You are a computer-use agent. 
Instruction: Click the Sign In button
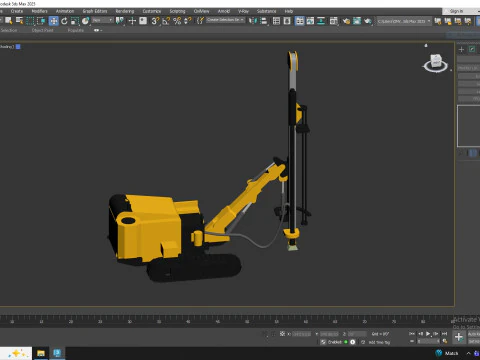pos(456,11)
